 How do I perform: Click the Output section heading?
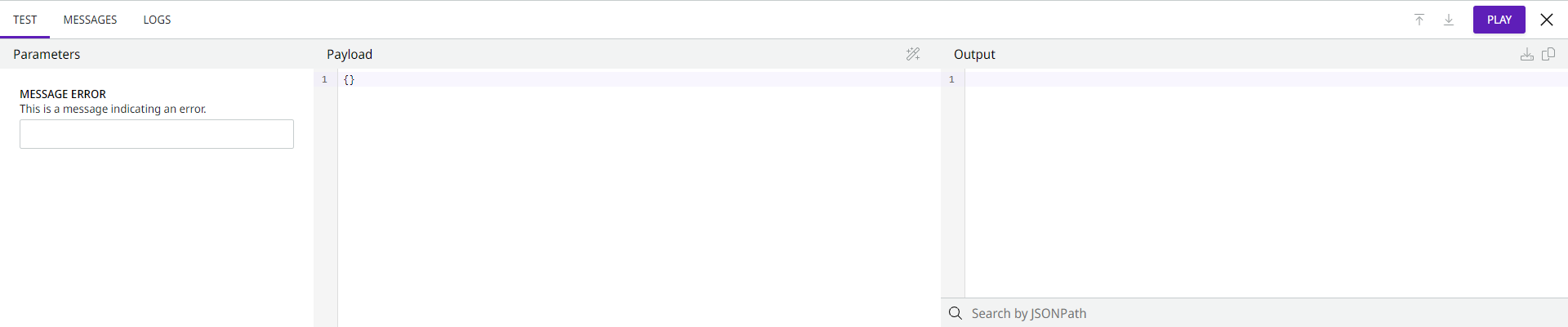(x=974, y=54)
